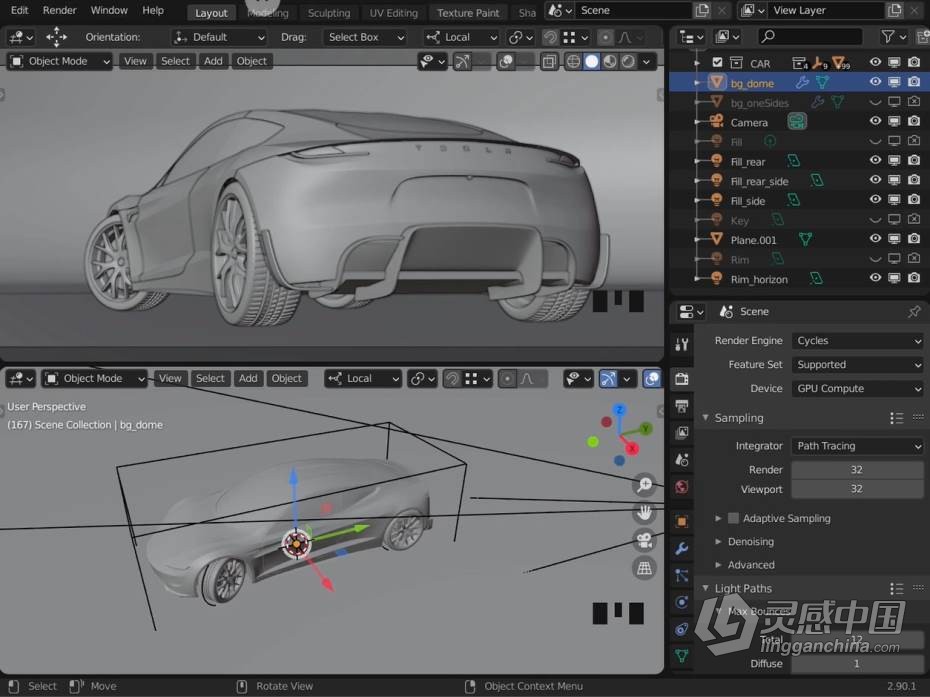The image size is (930, 697).
Task: Select wireframe shading in upper viewport
Action: (573, 61)
